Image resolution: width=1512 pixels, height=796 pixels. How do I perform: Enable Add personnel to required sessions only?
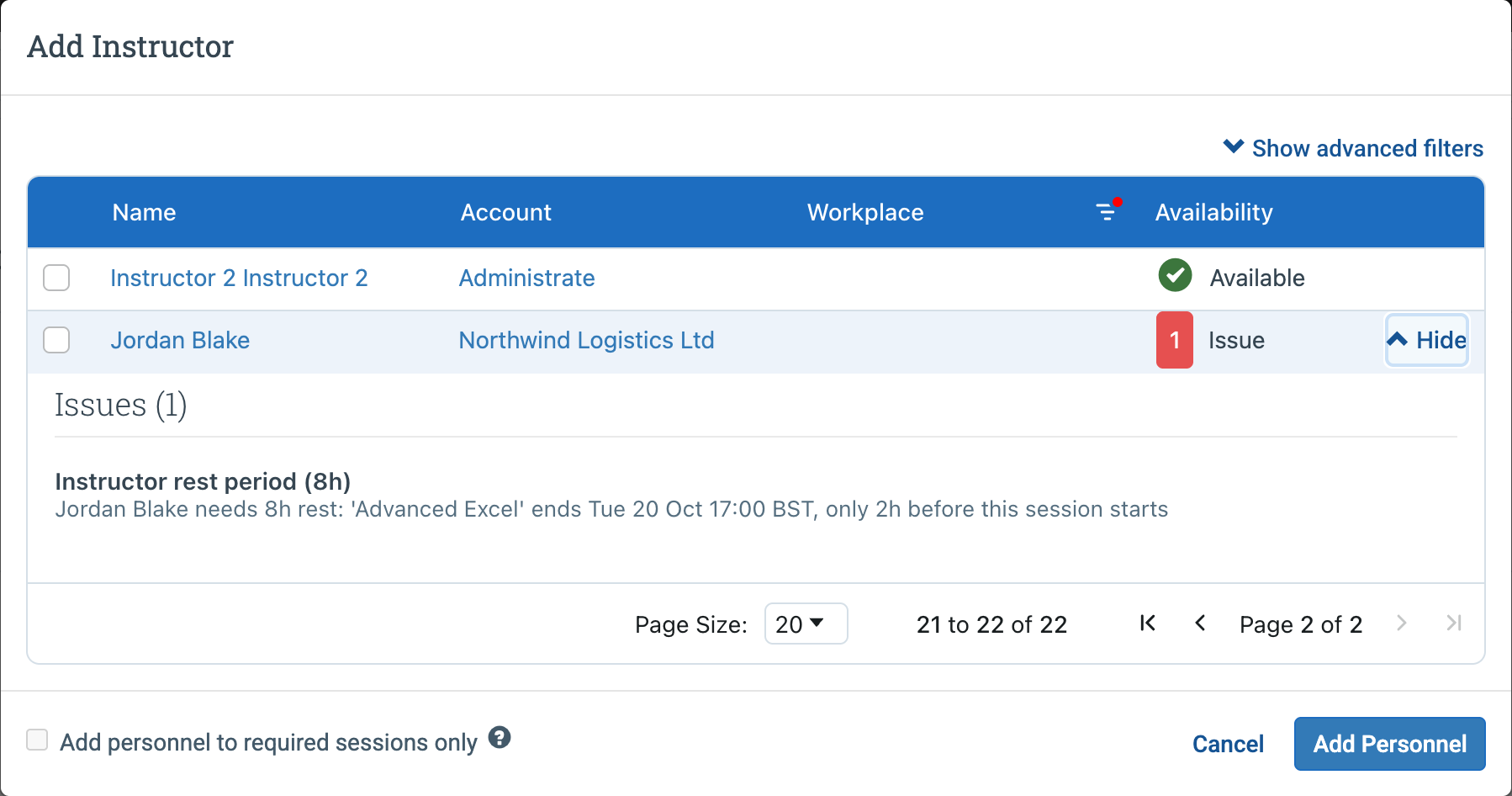click(x=37, y=740)
